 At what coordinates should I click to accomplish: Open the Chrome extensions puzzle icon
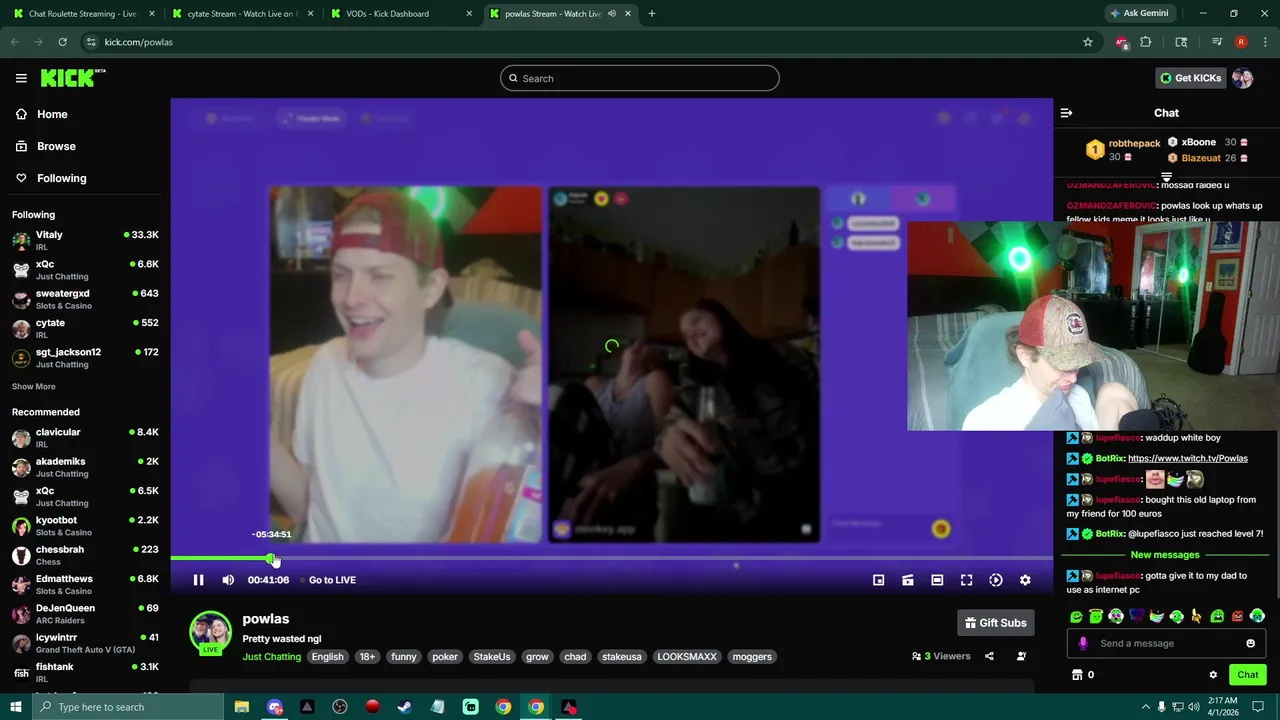(x=1146, y=42)
